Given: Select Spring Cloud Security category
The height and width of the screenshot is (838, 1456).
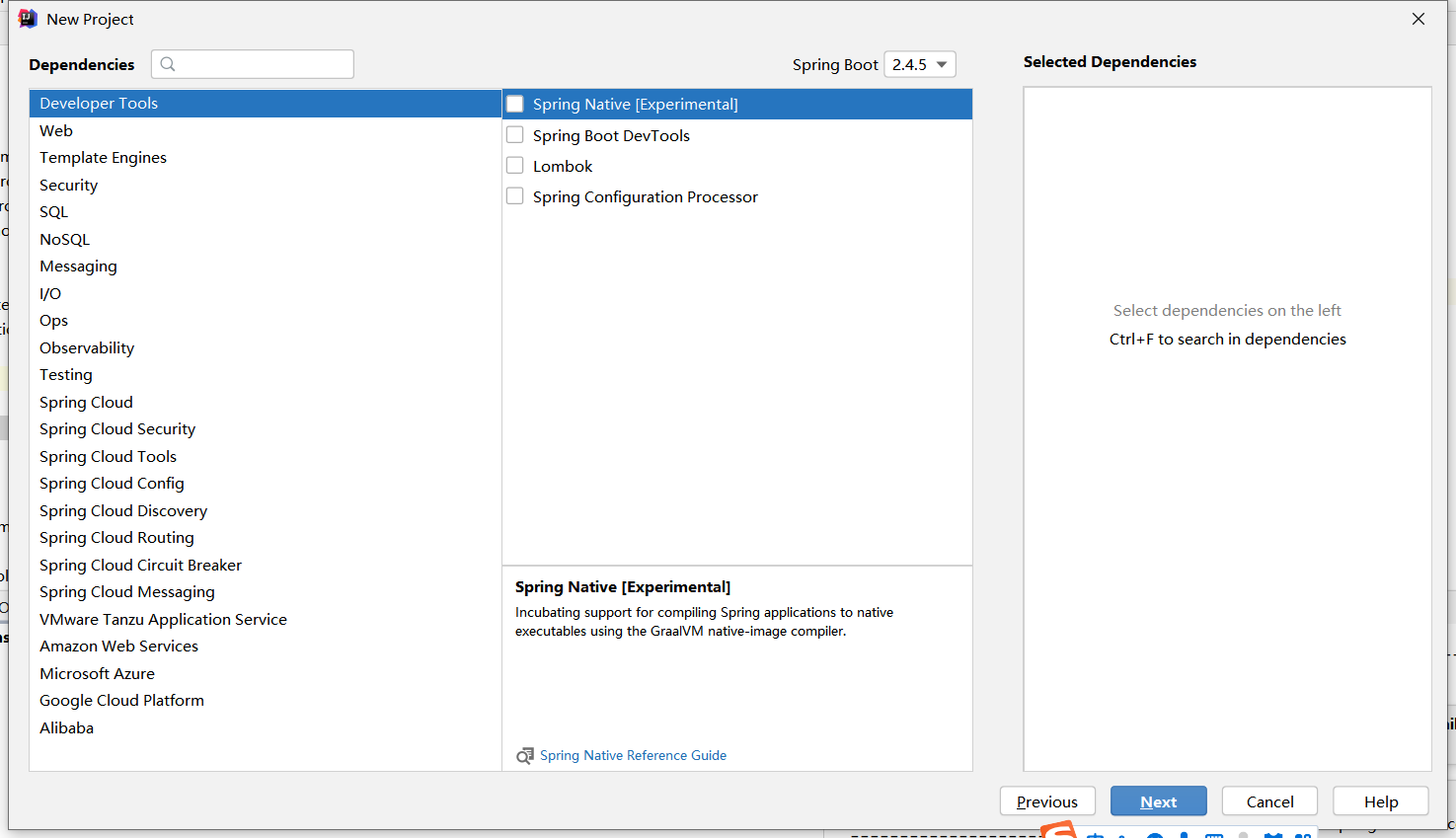Looking at the screenshot, I should pos(266,429).
